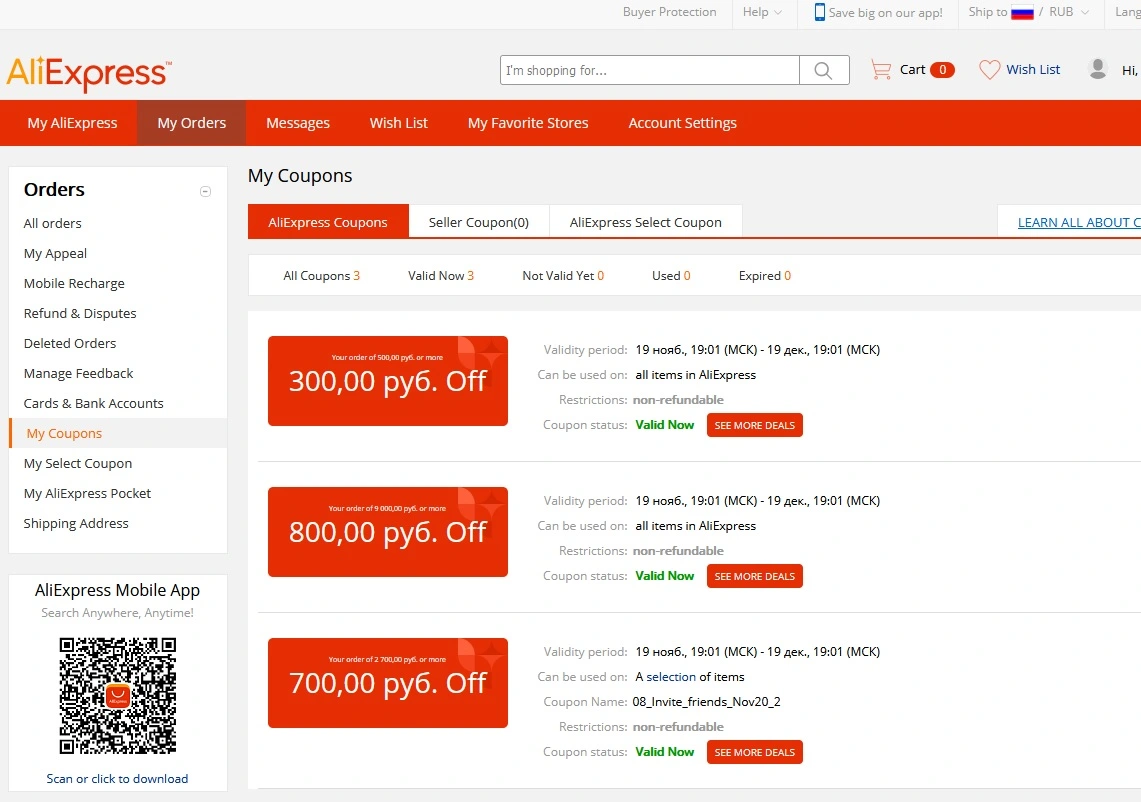Filter by Used coupons

pyautogui.click(x=671, y=276)
